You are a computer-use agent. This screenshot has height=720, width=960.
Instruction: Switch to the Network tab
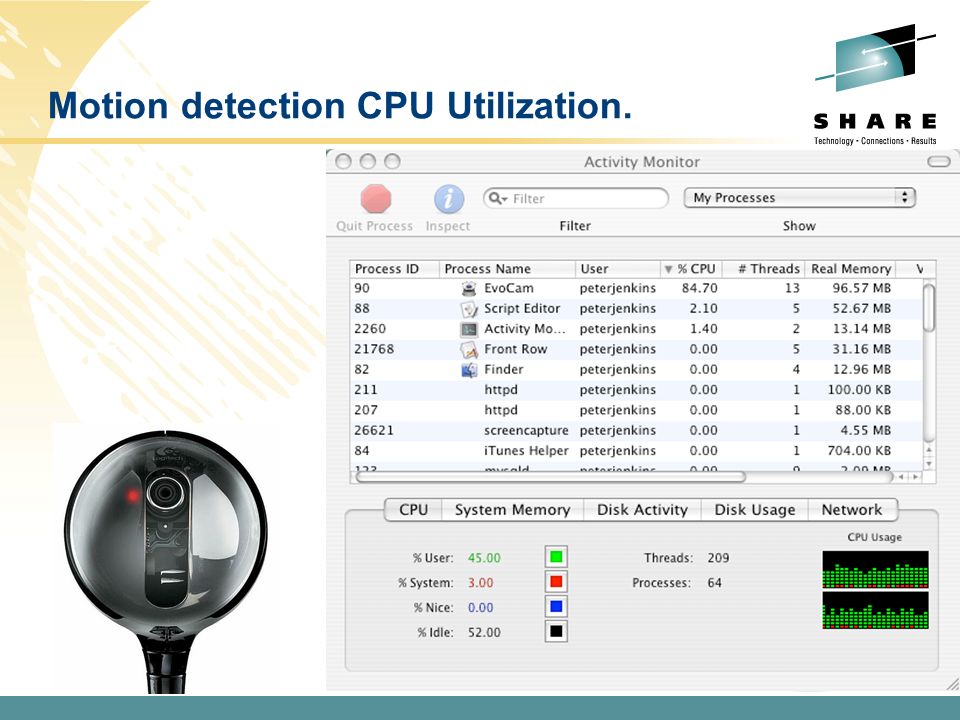click(852, 510)
